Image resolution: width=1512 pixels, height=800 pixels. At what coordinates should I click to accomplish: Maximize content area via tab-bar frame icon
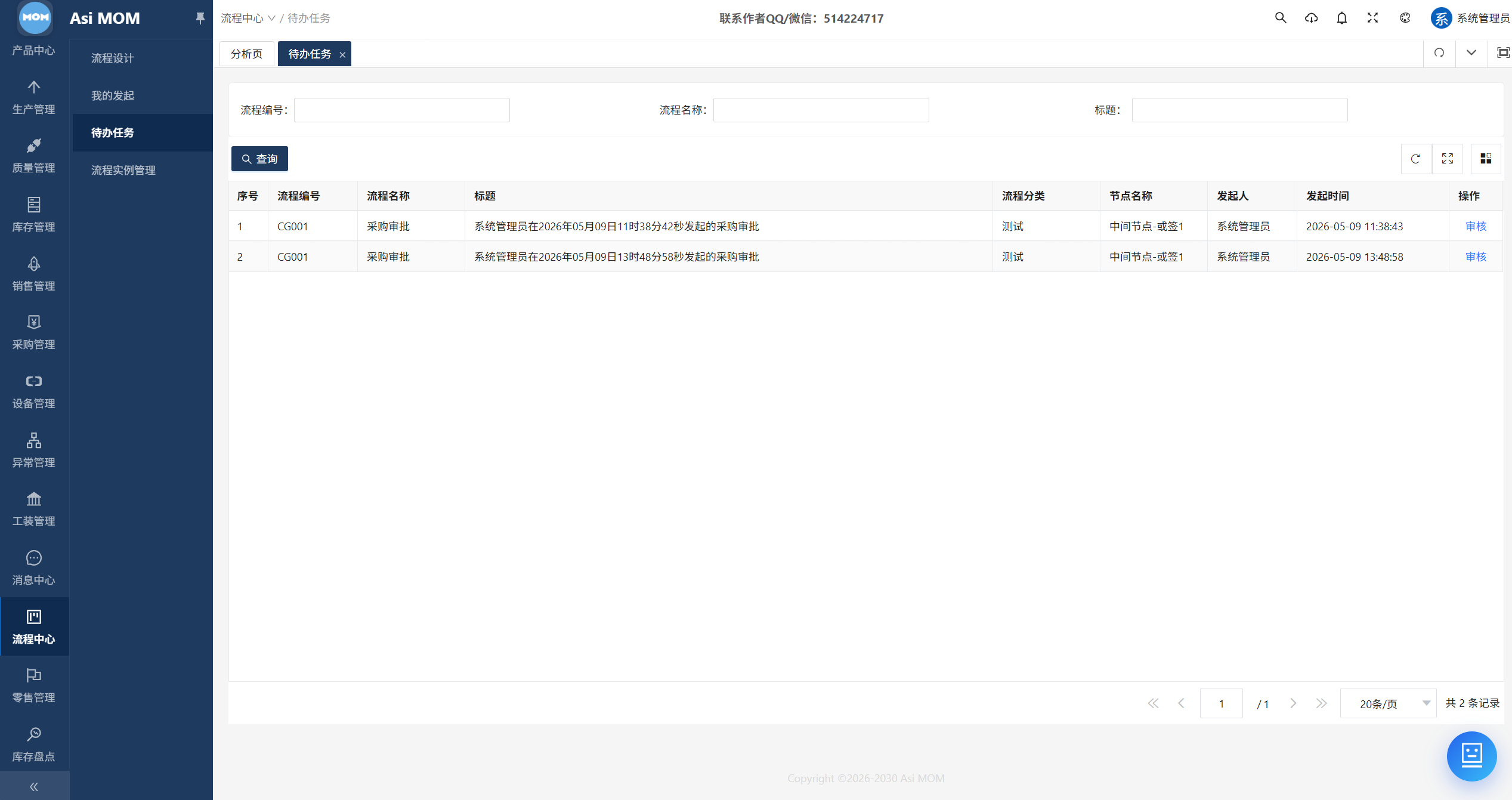[x=1504, y=53]
